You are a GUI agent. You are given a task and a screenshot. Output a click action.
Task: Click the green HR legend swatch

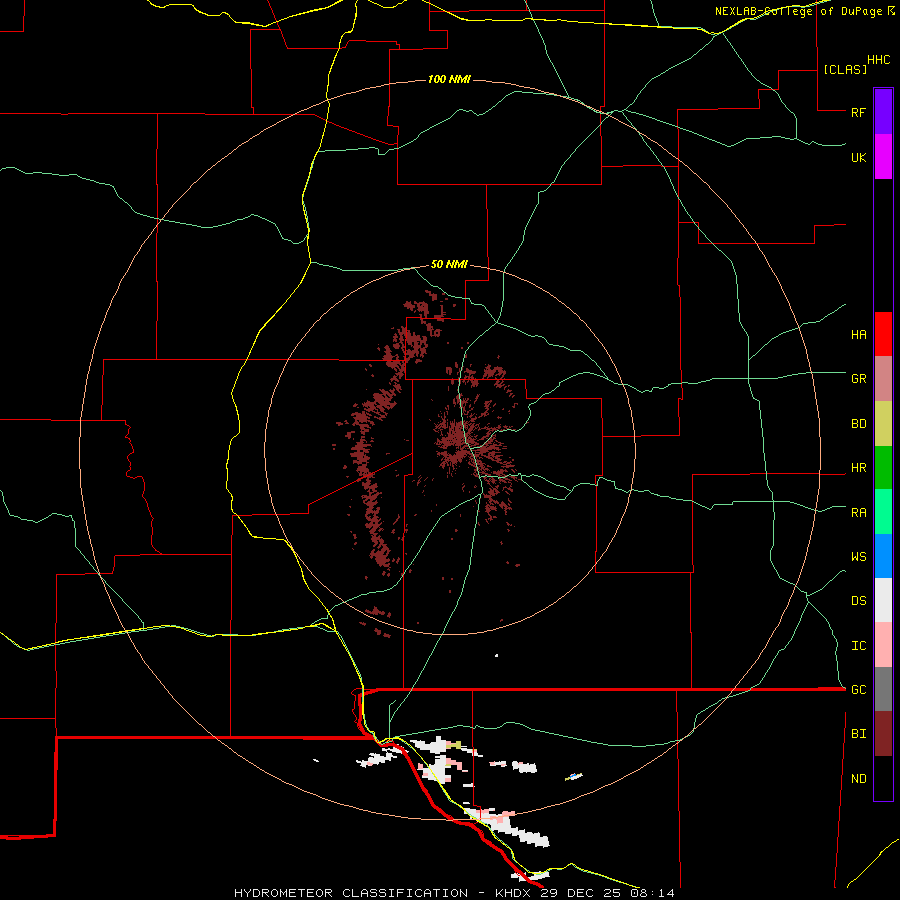(x=883, y=468)
